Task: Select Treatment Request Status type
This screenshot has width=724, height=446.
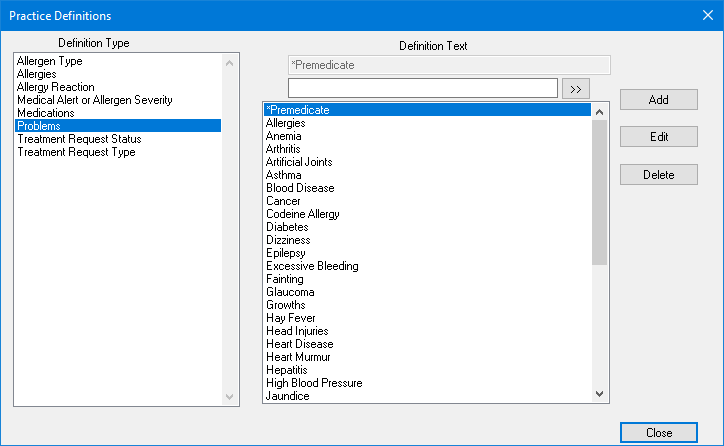Action: click(x=79, y=139)
